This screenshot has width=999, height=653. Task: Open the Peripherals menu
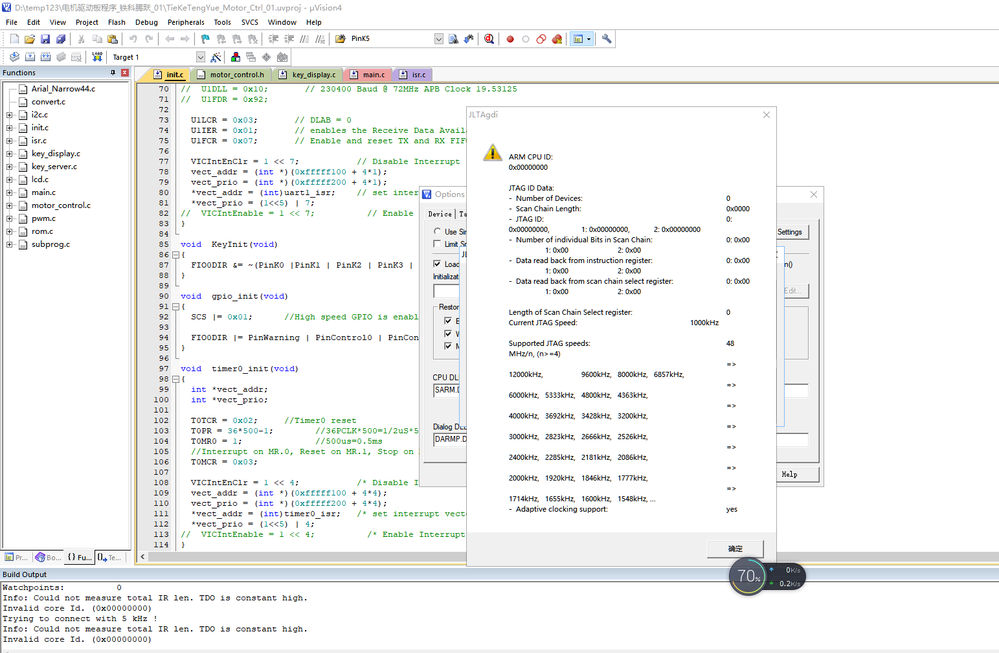[x=187, y=21]
